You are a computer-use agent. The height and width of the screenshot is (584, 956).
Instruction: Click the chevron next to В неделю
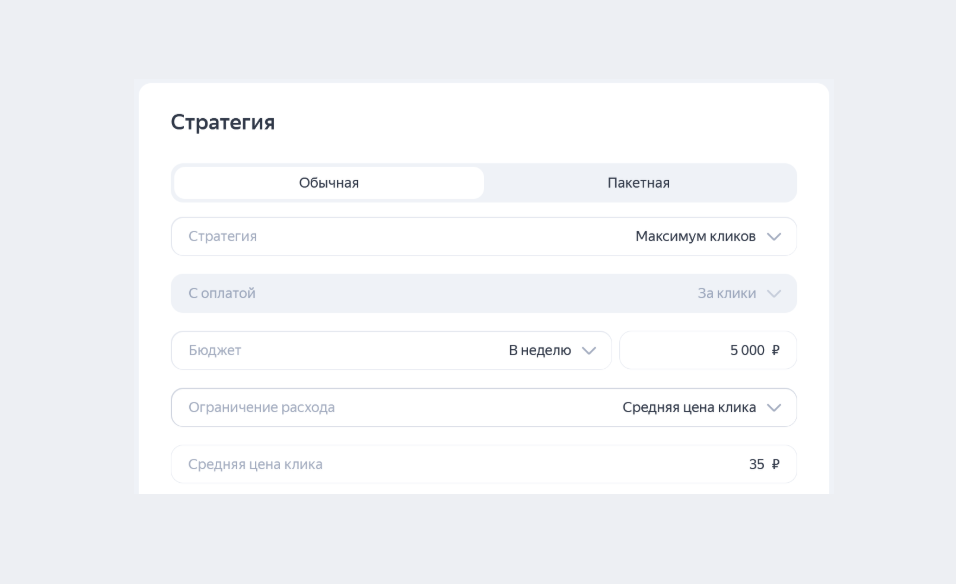pos(590,350)
